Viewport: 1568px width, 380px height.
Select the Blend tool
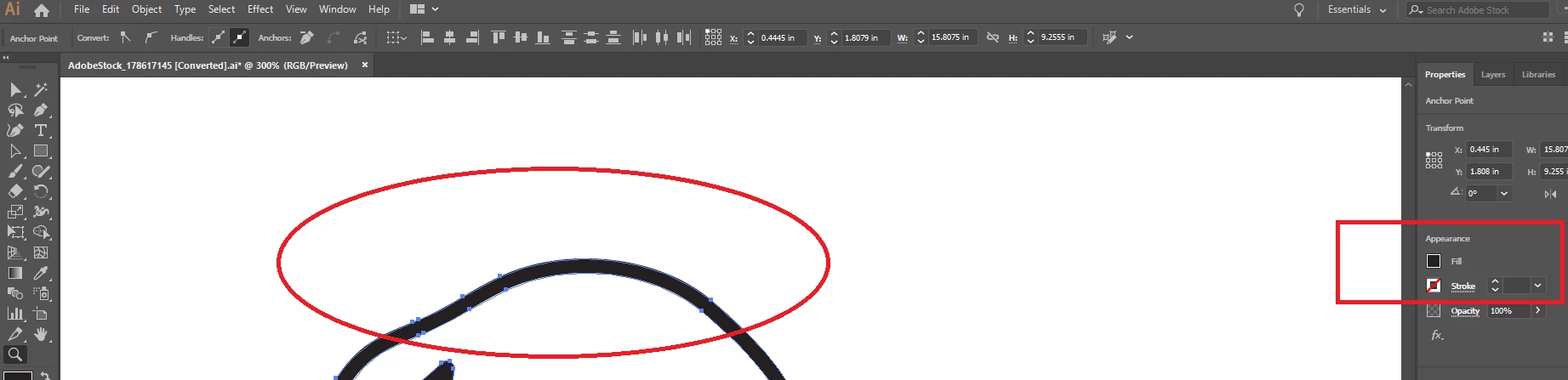pyautogui.click(x=15, y=293)
